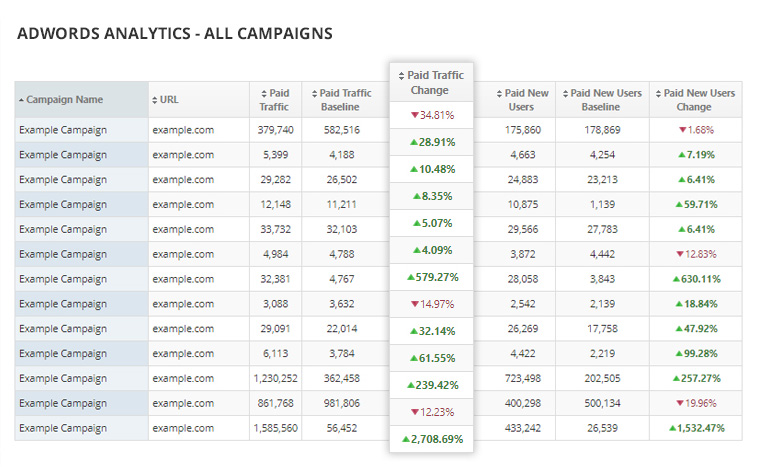Click the Paid Traffic column sort icon

[x=263, y=94]
